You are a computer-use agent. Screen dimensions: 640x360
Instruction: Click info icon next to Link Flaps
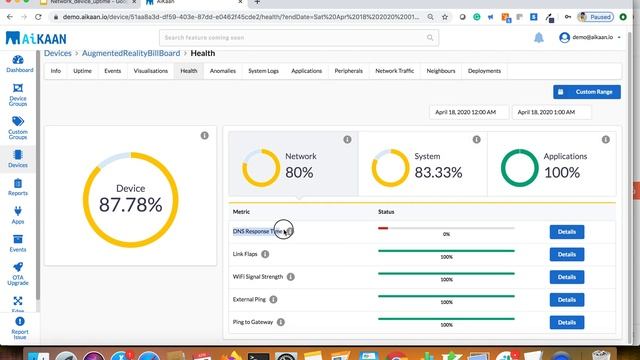coord(265,254)
